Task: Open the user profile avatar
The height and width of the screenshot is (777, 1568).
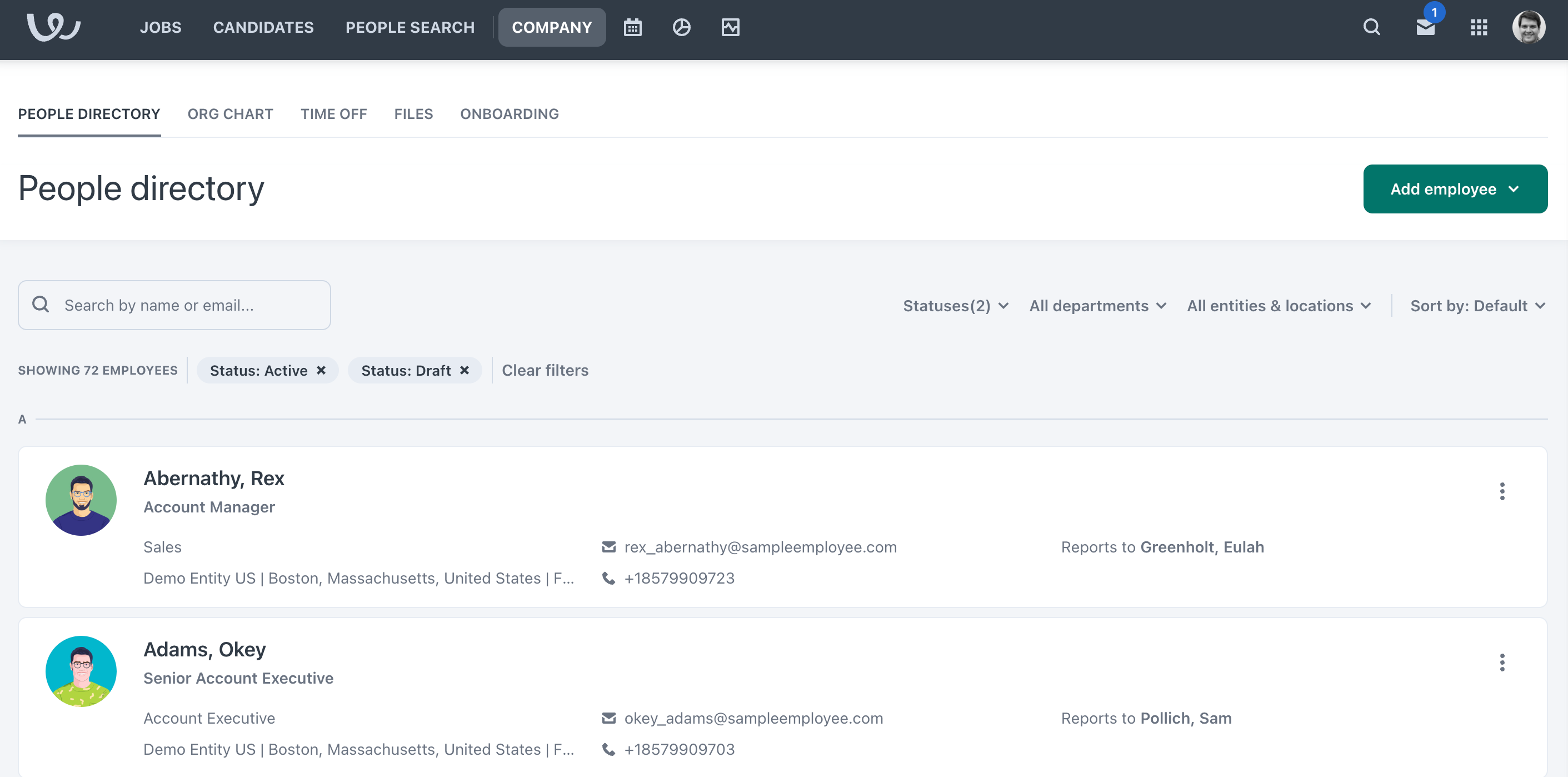Action: pos(1528,27)
